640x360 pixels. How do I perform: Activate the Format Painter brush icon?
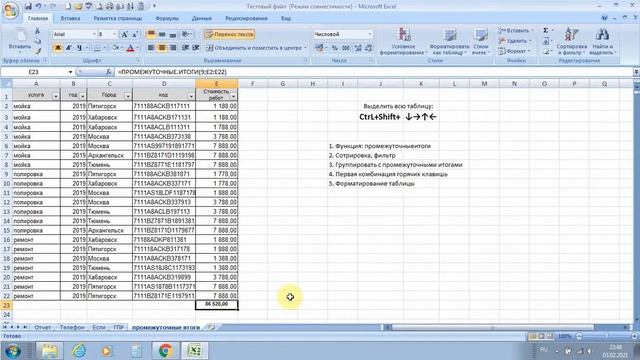click(x=37, y=51)
